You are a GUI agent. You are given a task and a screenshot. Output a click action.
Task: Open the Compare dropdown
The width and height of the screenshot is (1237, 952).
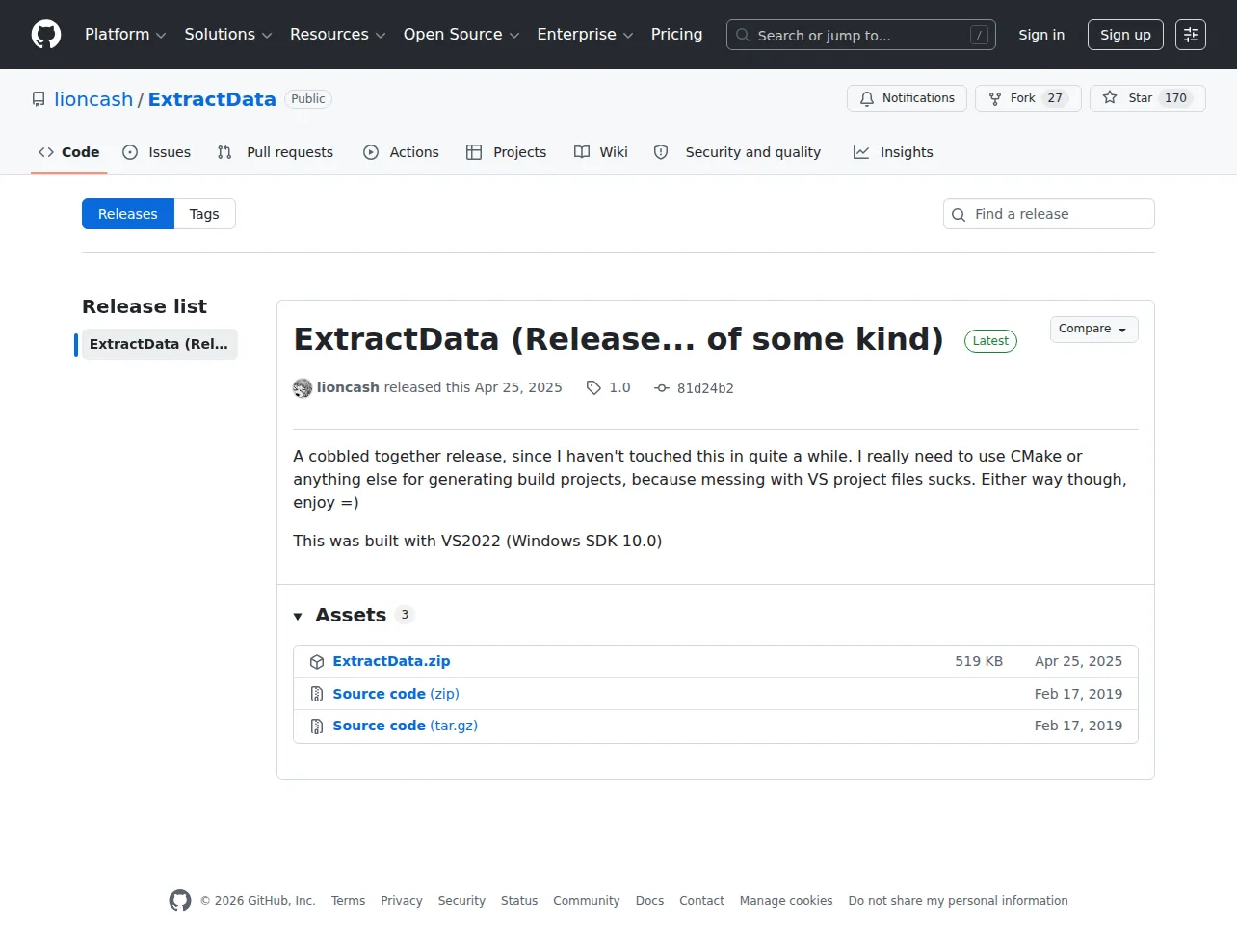1093,330
